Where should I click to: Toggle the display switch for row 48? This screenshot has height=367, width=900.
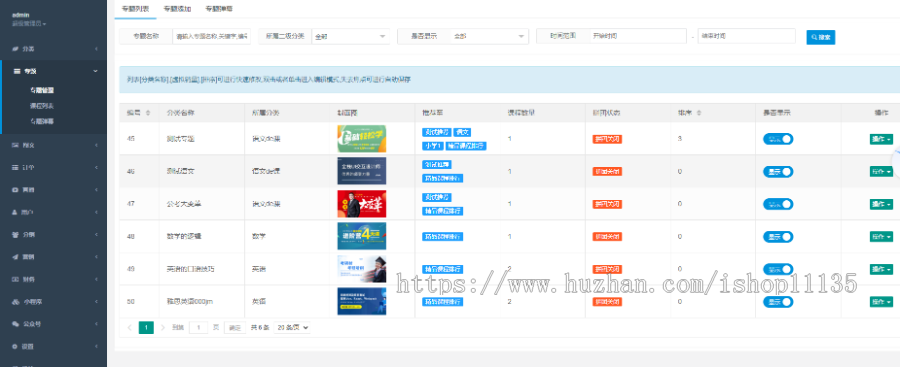(x=778, y=237)
